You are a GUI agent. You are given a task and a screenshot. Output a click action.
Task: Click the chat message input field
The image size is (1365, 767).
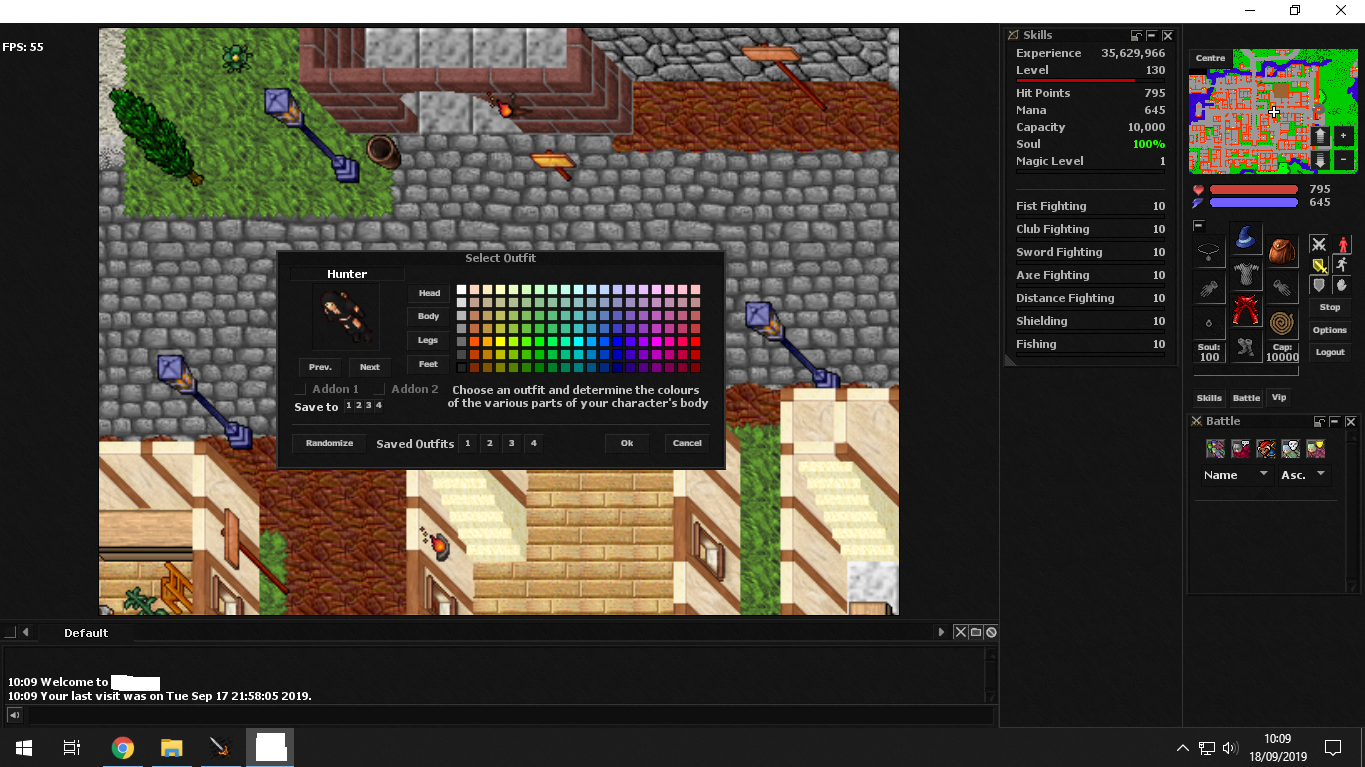coord(510,715)
